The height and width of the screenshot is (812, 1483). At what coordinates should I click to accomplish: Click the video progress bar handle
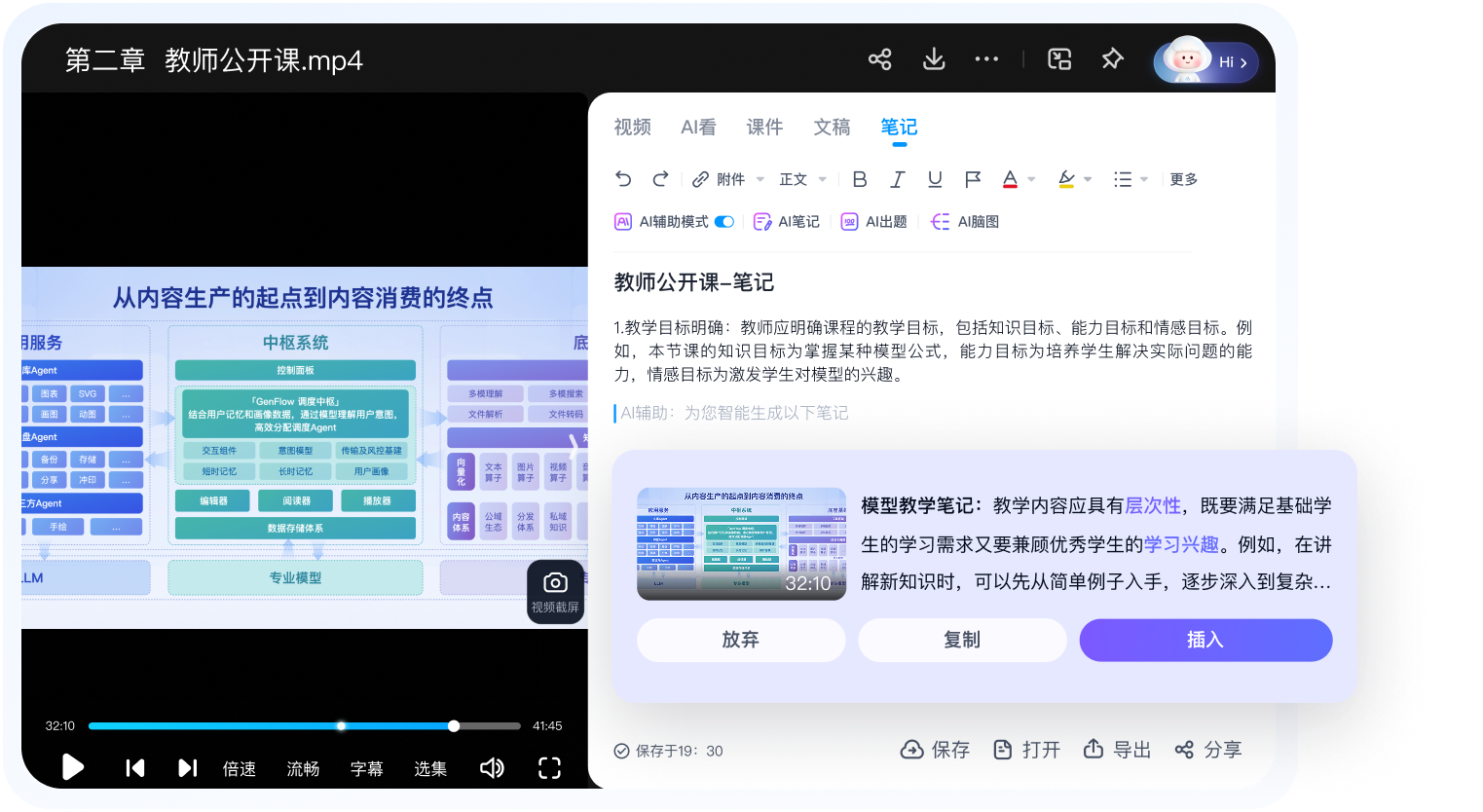[x=454, y=726]
